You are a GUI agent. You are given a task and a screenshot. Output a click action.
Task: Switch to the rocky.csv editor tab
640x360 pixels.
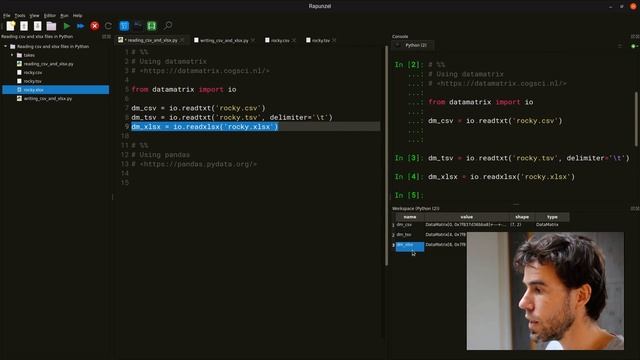(x=280, y=40)
